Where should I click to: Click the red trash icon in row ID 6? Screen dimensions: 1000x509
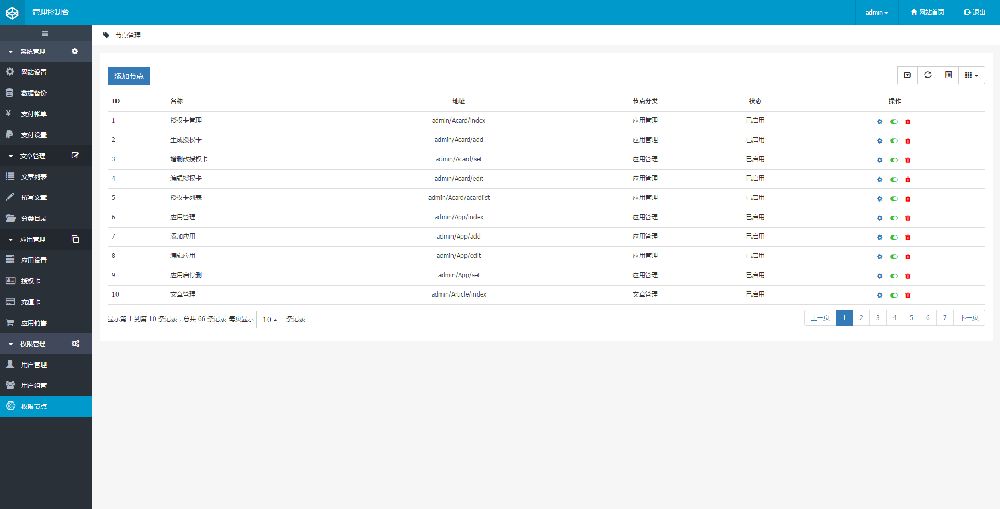pos(908,218)
